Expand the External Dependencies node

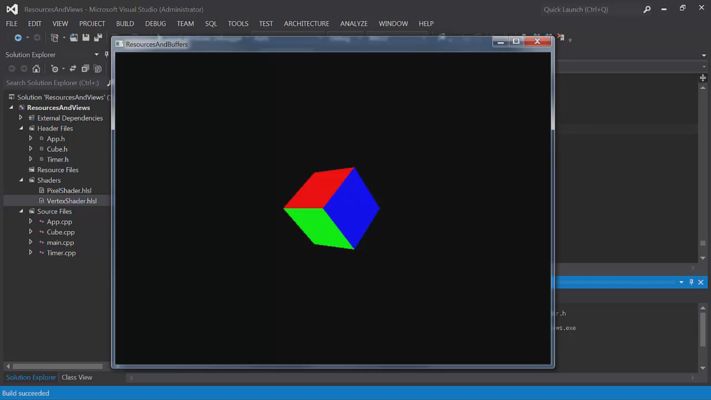click(21, 118)
